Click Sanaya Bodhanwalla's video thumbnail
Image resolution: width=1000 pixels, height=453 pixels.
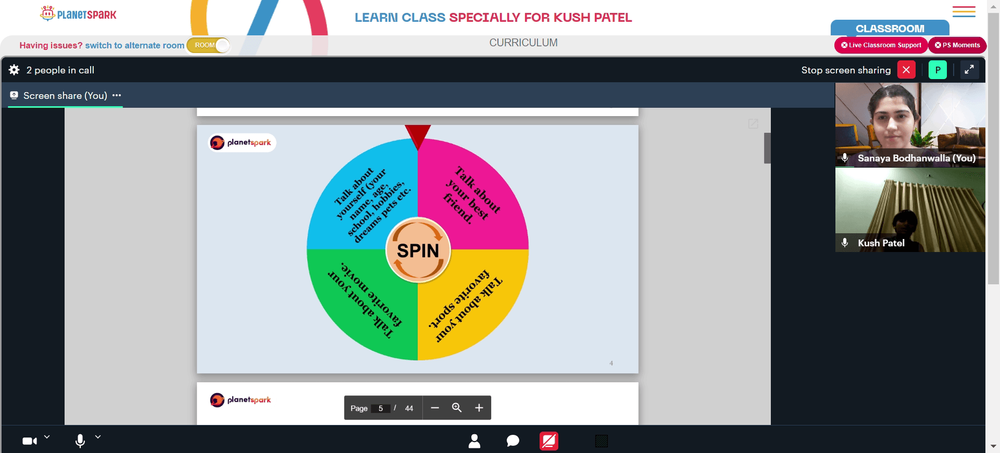910,124
